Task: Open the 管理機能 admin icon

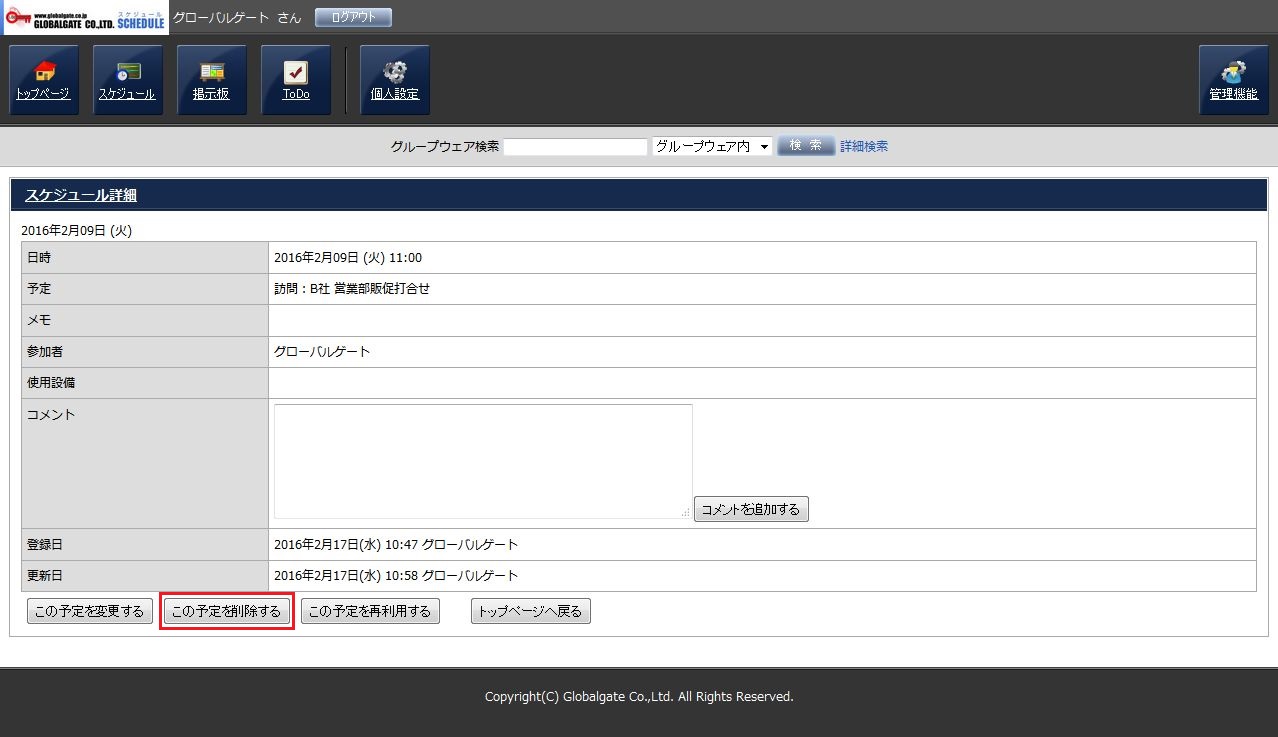Action: 1233,80
